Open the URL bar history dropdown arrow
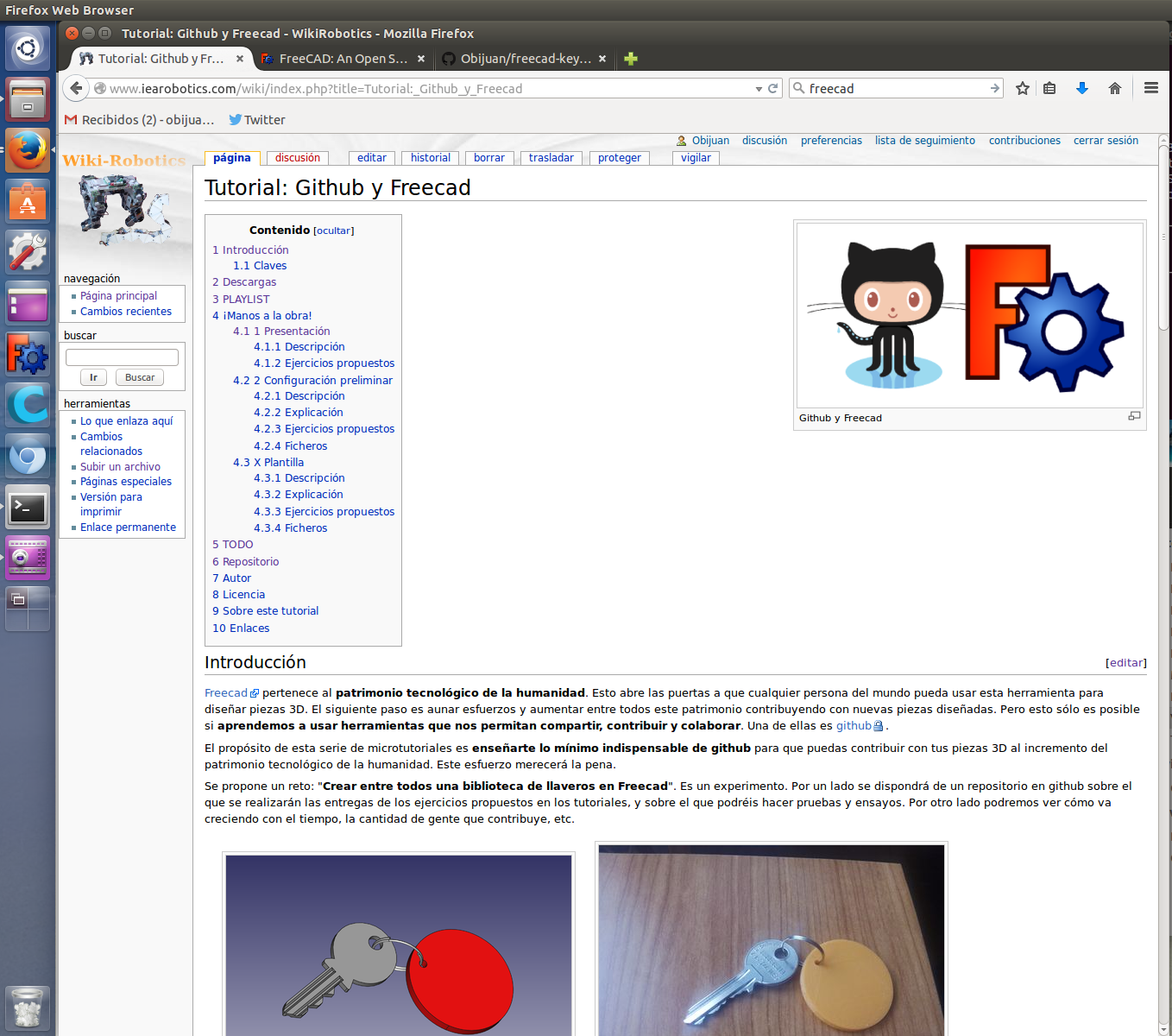The width and height of the screenshot is (1172, 1036). [x=759, y=89]
